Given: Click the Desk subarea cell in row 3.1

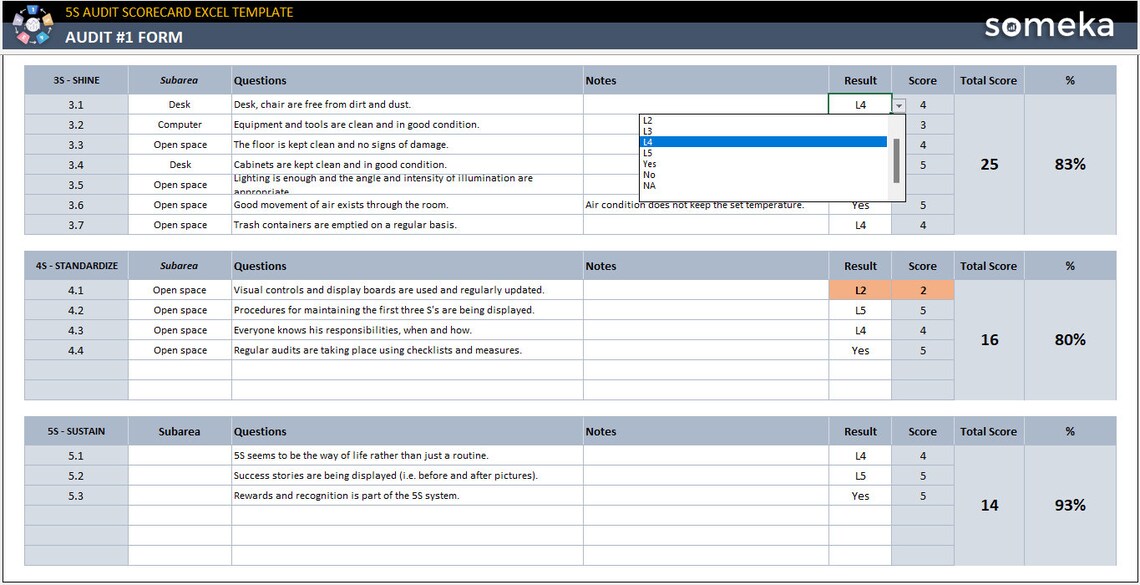Looking at the screenshot, I should coord(179,103).
